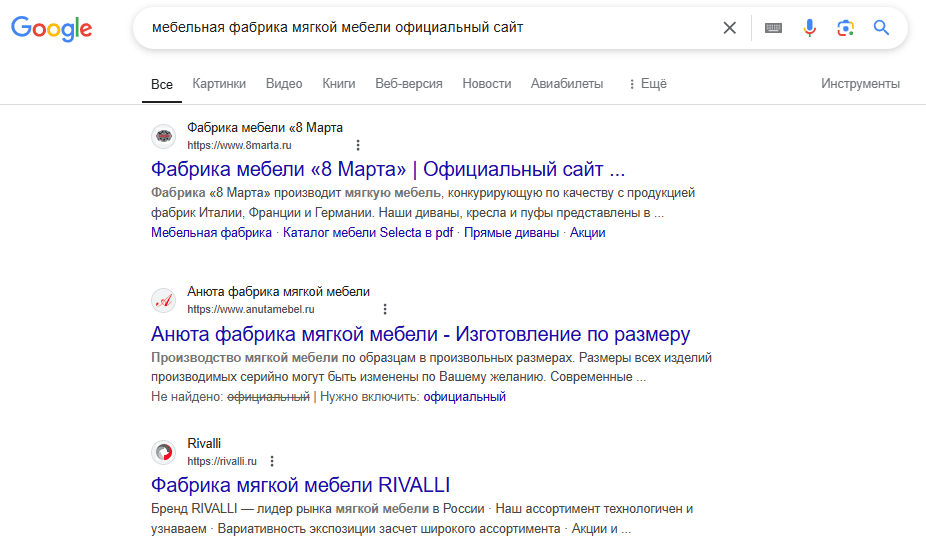Image resolution: width=926 pixels, height=545 pixels.
Task: Click the Rivalli site favicon
Action: point(164,452)
